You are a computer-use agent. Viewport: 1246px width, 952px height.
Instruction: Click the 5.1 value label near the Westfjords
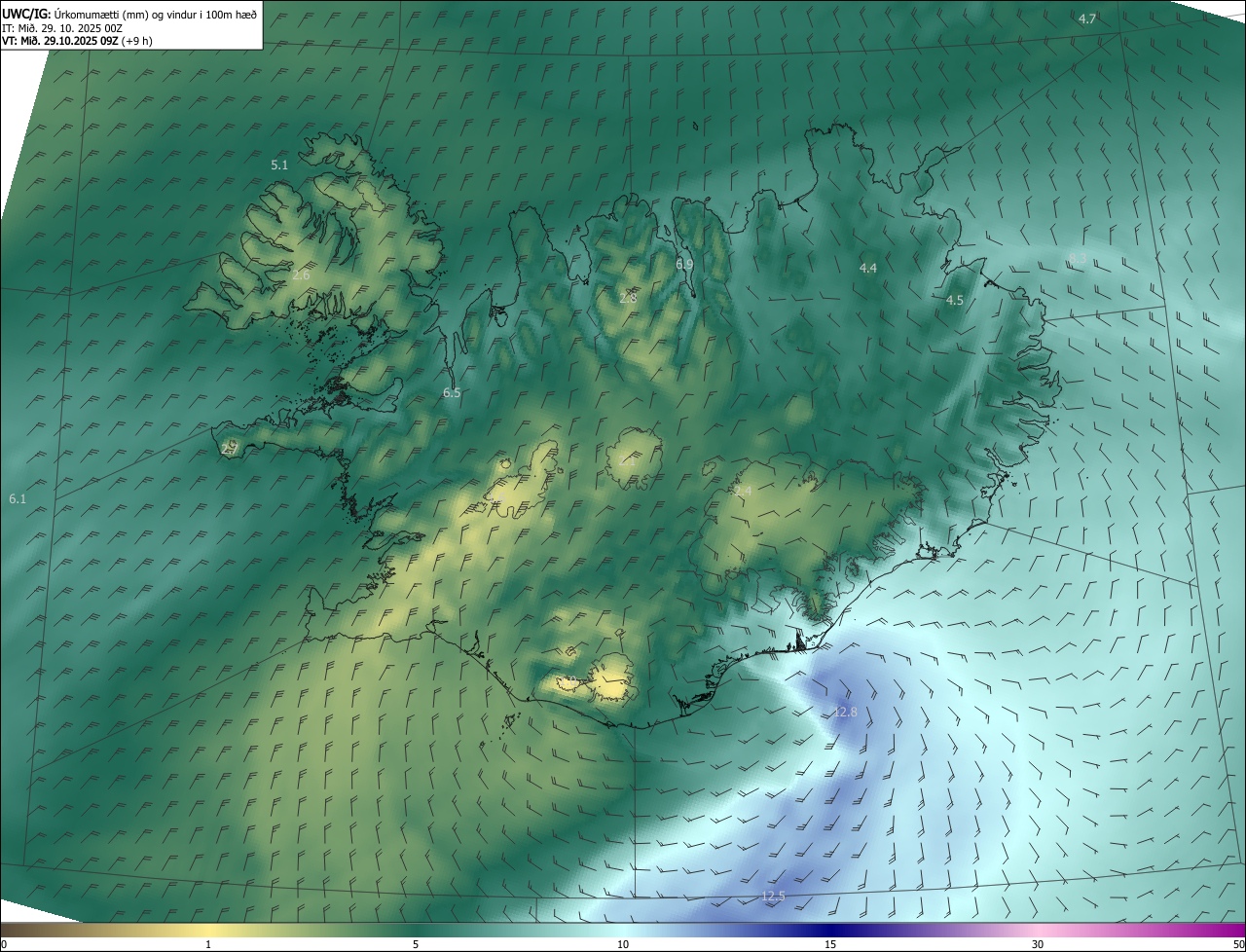click(279, 165)
